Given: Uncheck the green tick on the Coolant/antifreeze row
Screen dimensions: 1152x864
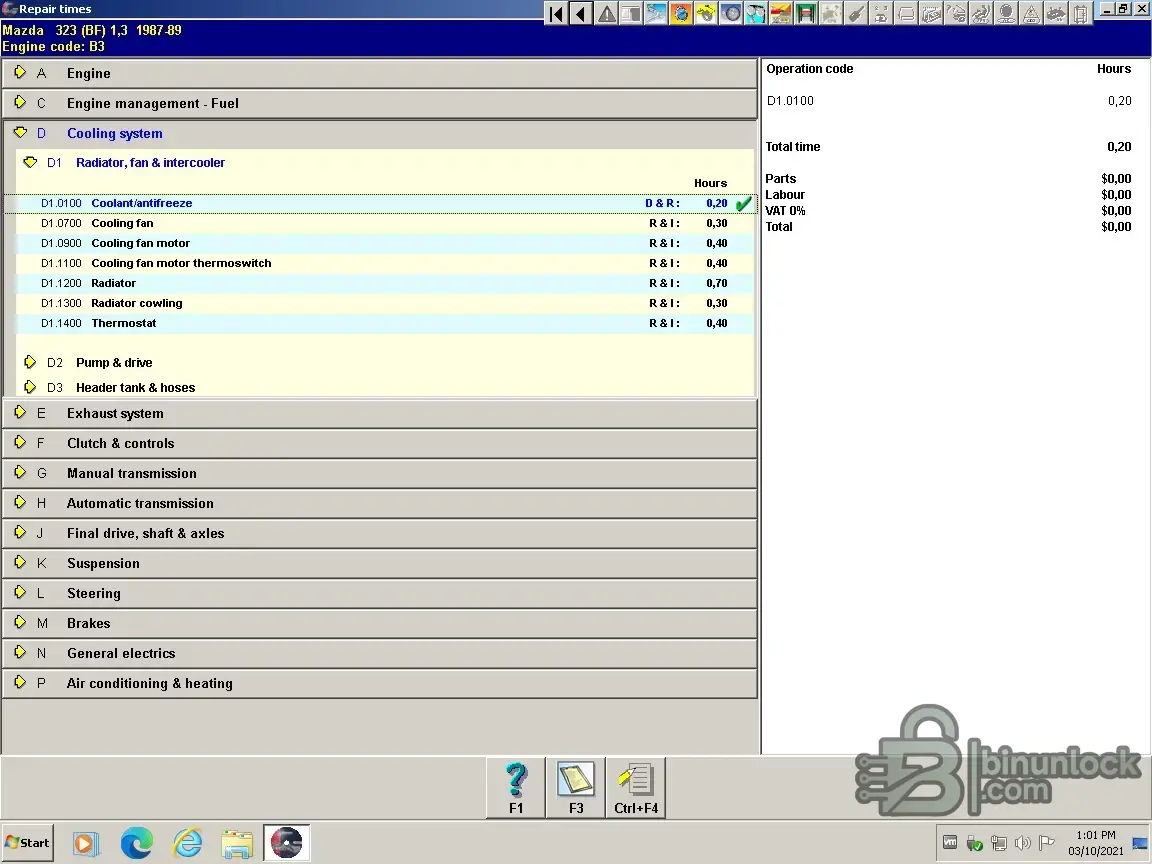Looking at the screenshot, I should pos(744,204).
